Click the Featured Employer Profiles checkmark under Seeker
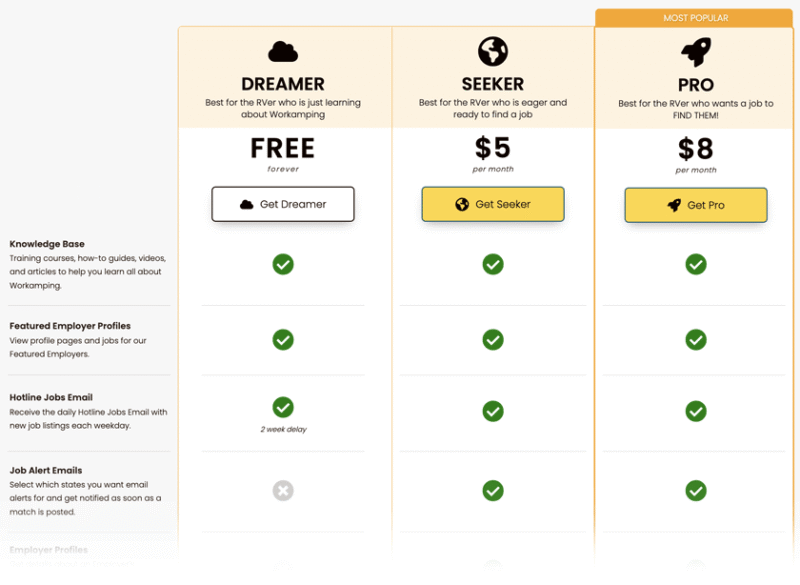 click(493, 340)
